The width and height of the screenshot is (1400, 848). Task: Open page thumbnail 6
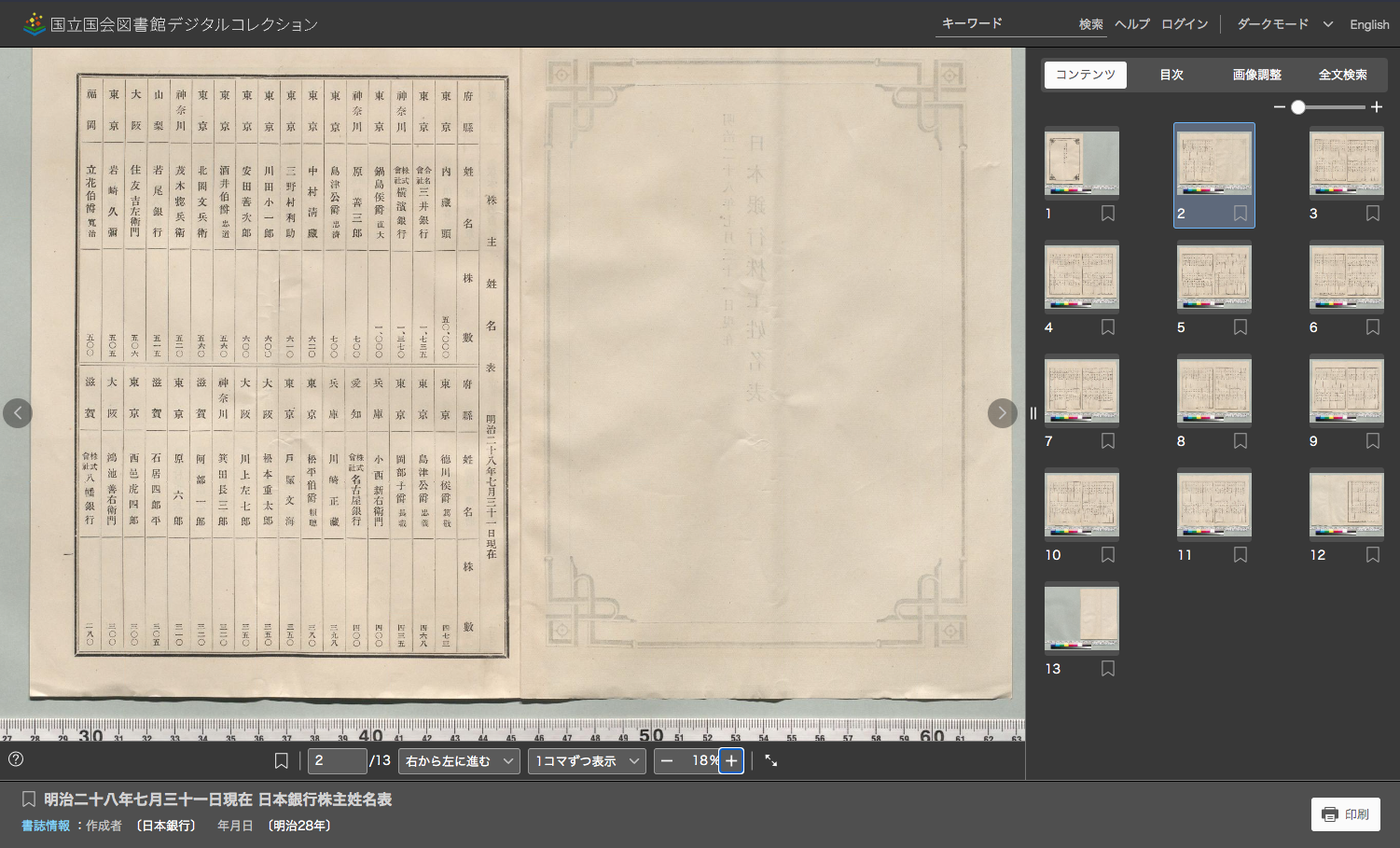(x=1347, y=276)
